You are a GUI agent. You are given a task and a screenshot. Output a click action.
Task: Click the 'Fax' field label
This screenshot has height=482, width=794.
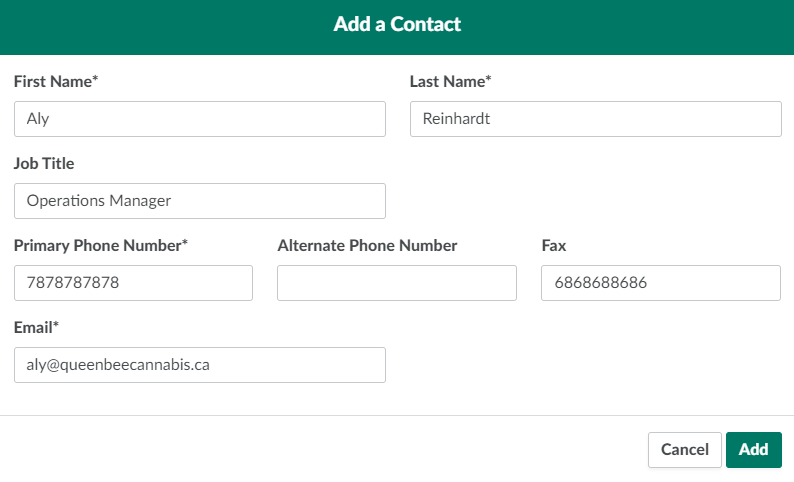[555, 246]
